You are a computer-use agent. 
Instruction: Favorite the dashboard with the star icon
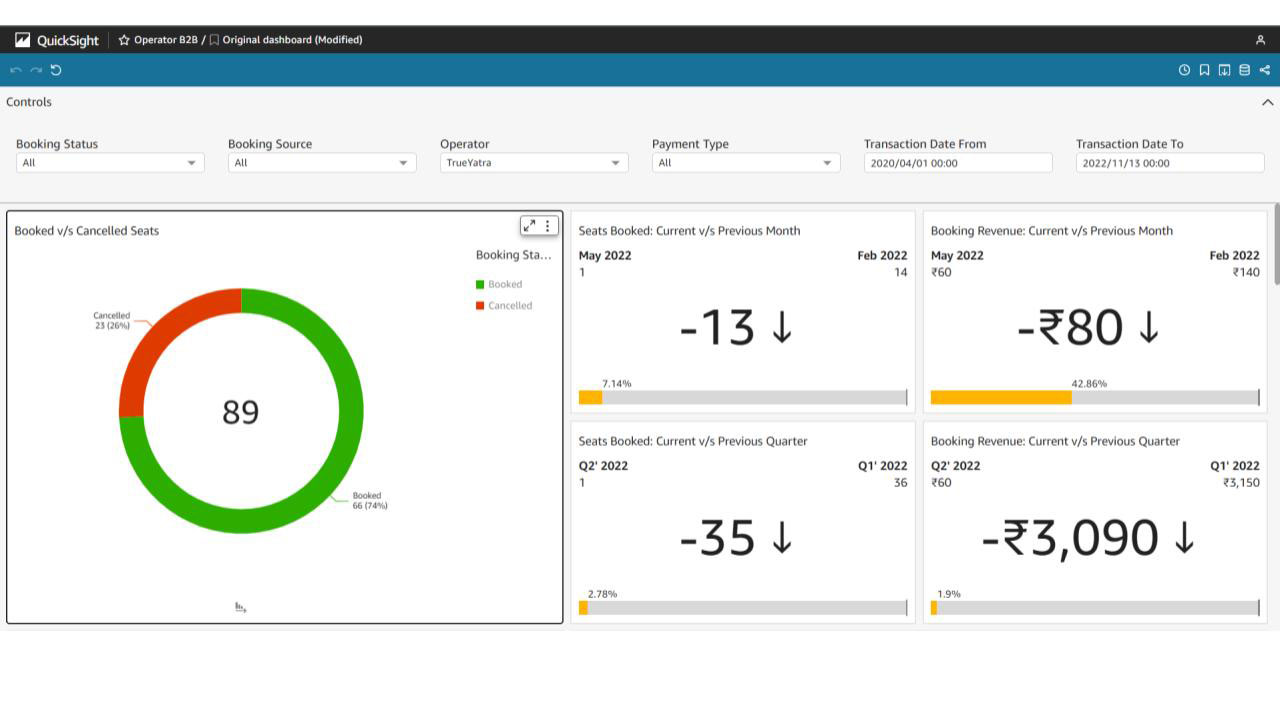[124, 40]
